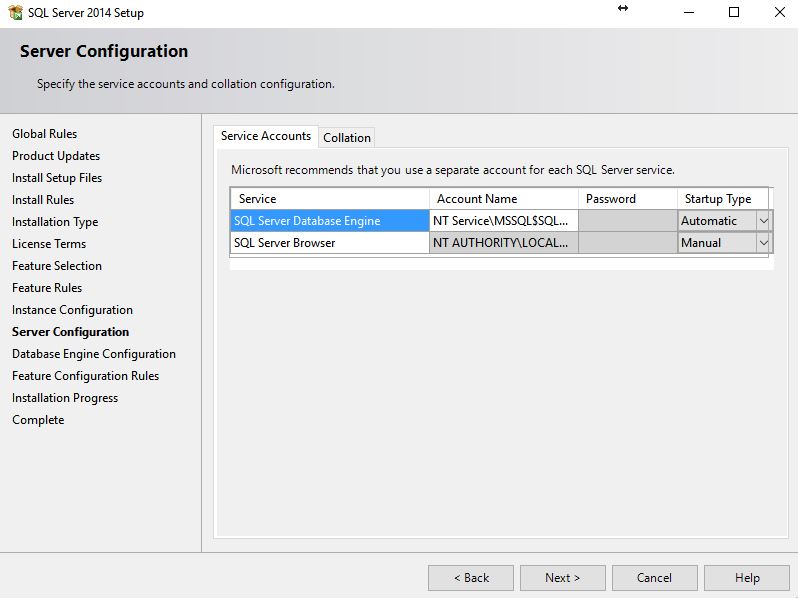Go back with the < Back button
798x598 pixels.
(471, 578)
